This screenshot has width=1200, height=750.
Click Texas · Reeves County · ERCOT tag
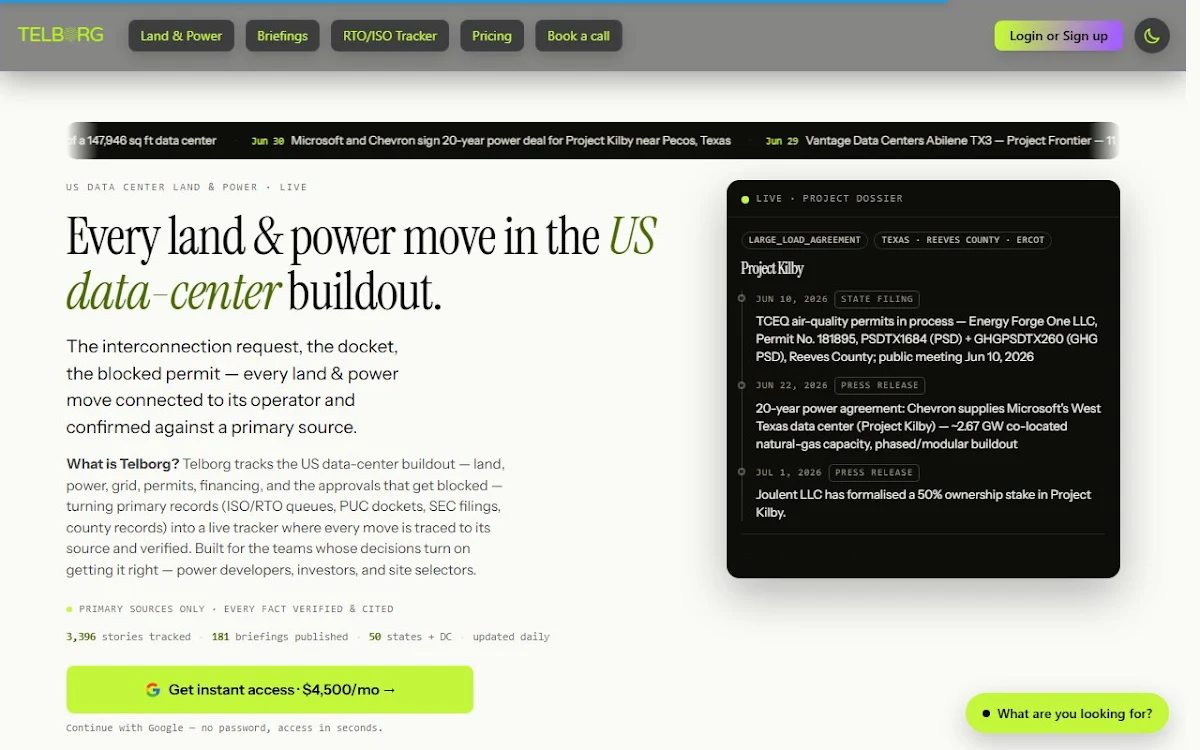click(962, 240)
